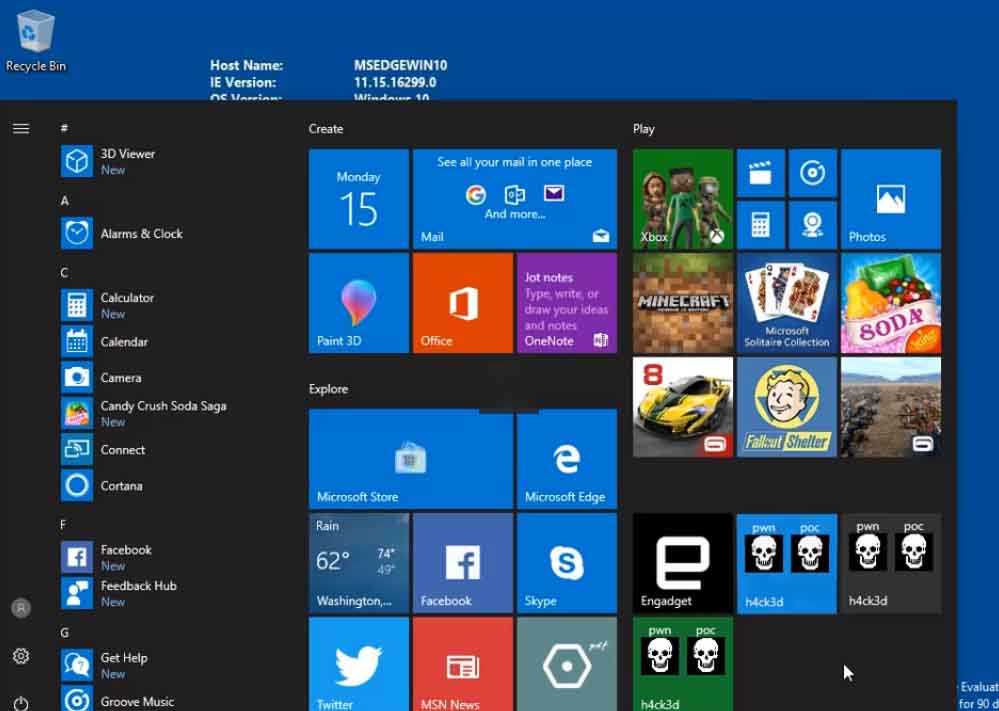Launch the Paint 3D tile
999x711 pixels.
(359, 303)
